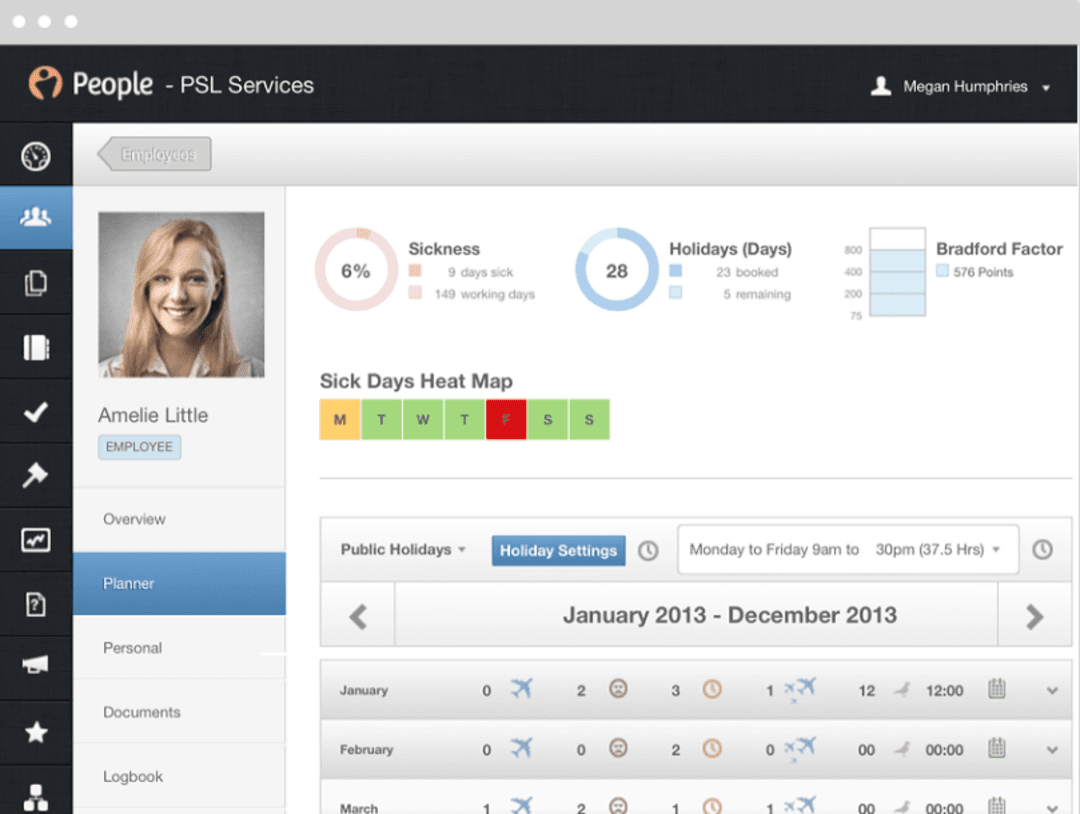1080x814 pixels.
Task: Open the Public Holidays dropdown
Action: coord(401,549)
